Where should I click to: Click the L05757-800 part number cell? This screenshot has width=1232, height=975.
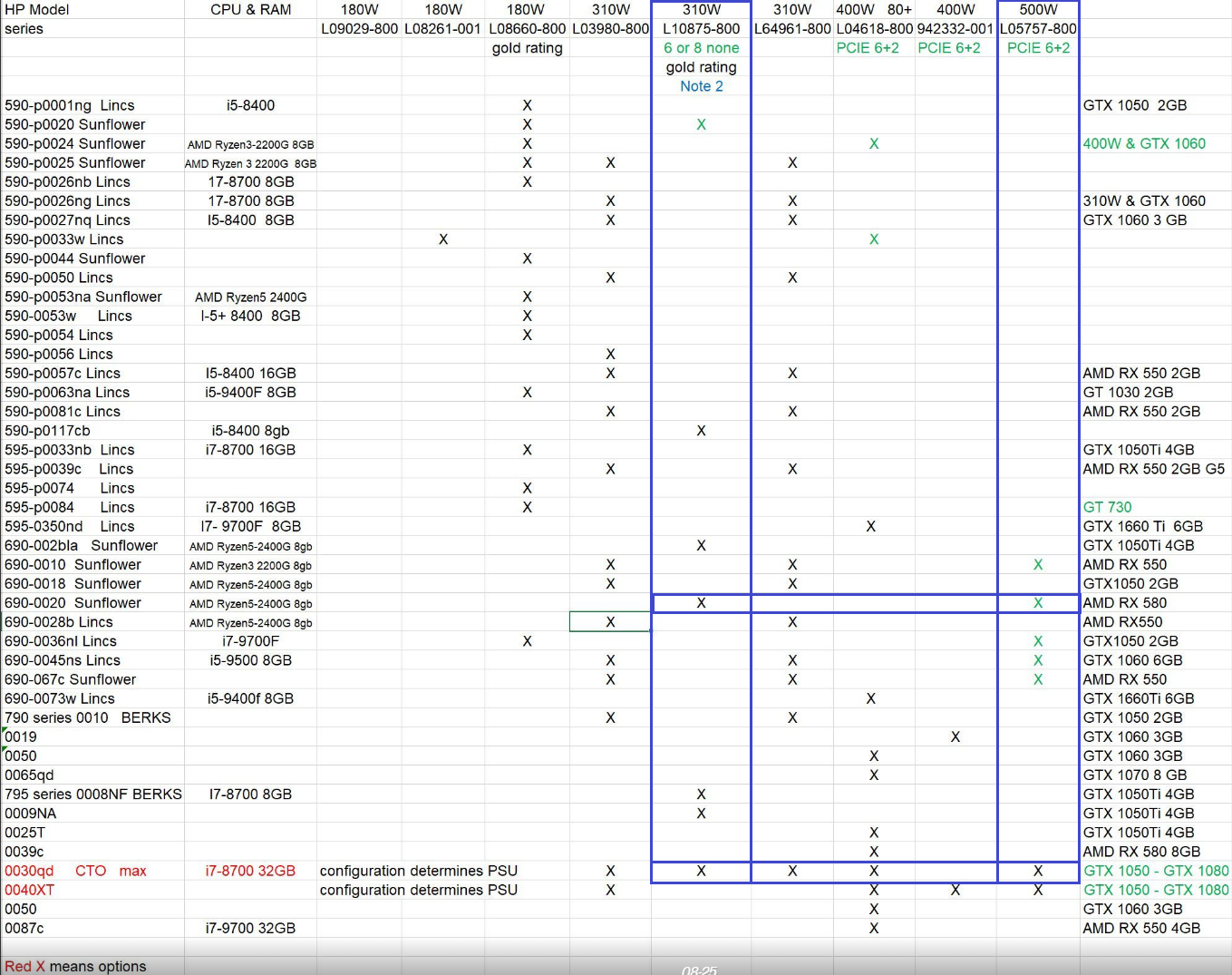pyautogui.click(x=1038, y=28)
